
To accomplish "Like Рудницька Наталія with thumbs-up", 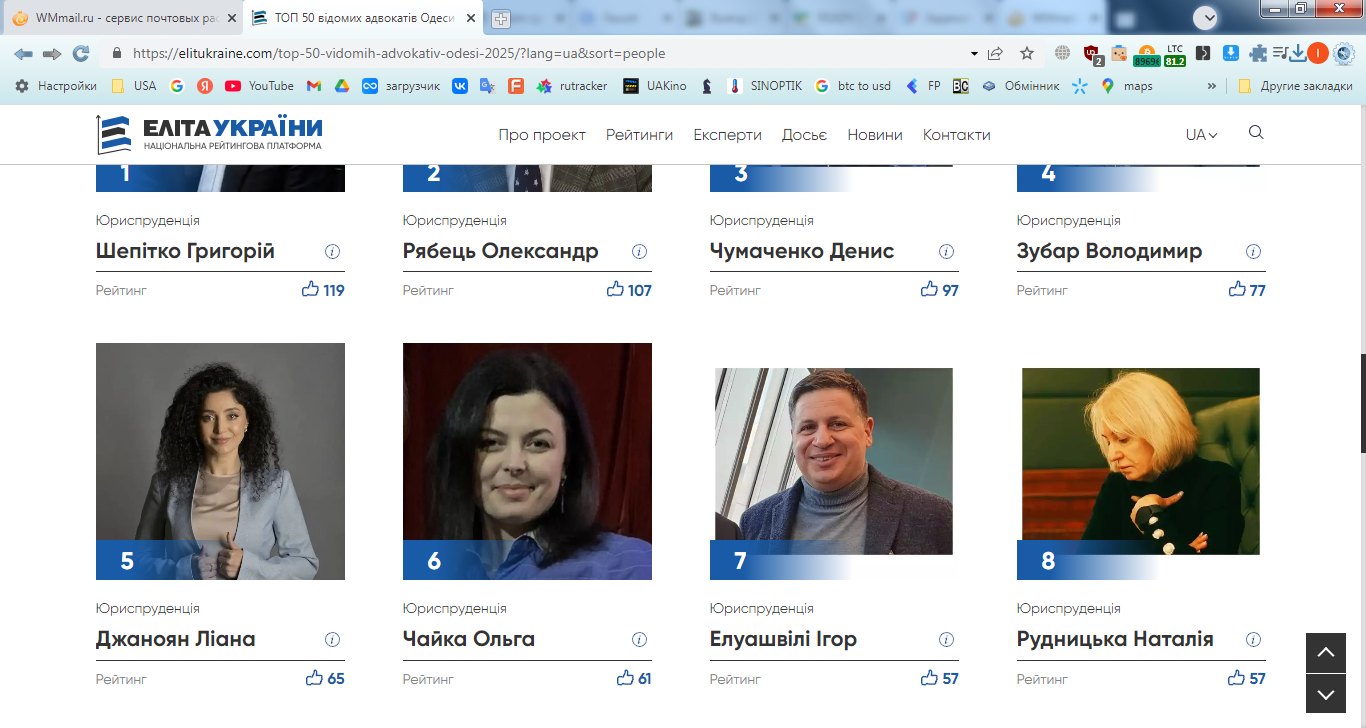I will pyautogui.click(x=1237, y=677).
